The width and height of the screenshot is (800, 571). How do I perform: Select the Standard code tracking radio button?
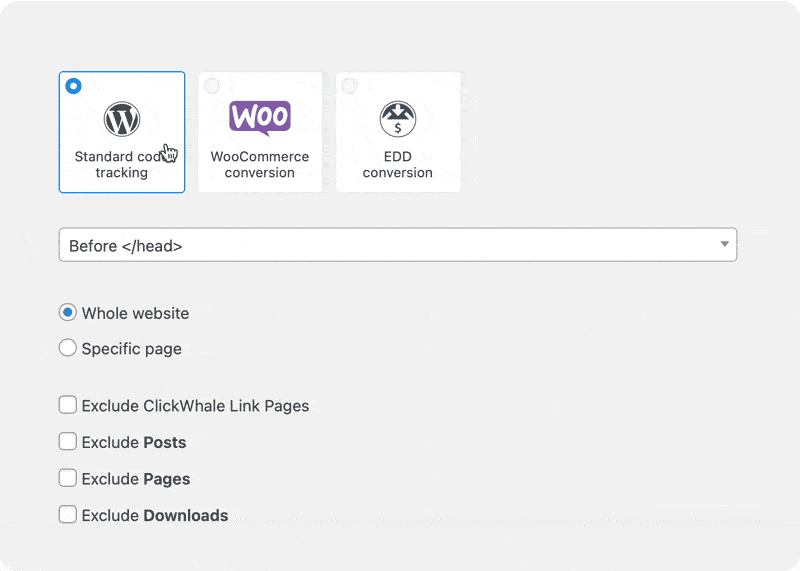(73, 86)
